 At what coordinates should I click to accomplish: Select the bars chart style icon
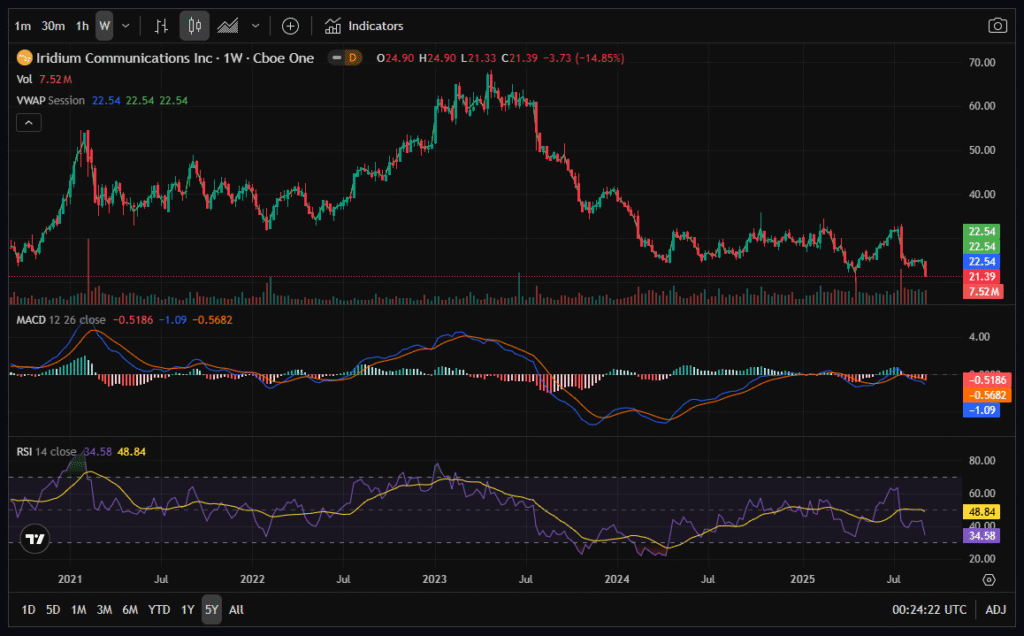pyautogui.click(x=161, y=25)
